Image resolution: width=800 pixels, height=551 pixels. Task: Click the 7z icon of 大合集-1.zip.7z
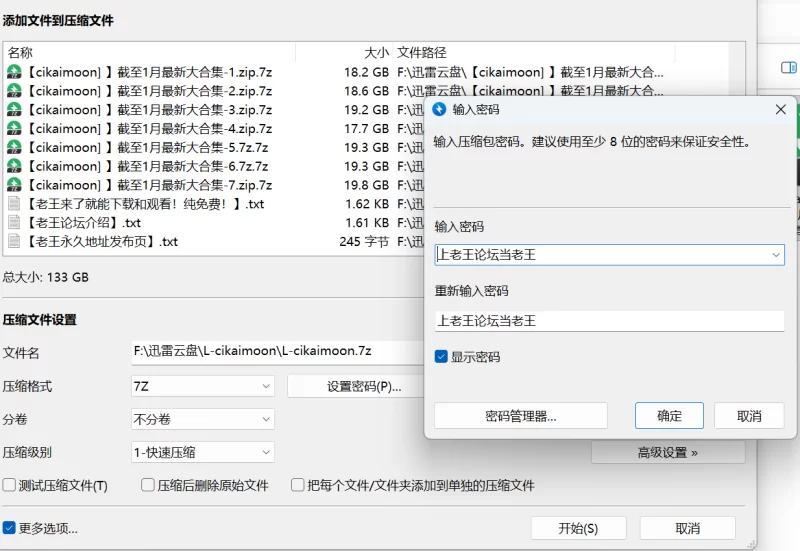tap(14, 72)
